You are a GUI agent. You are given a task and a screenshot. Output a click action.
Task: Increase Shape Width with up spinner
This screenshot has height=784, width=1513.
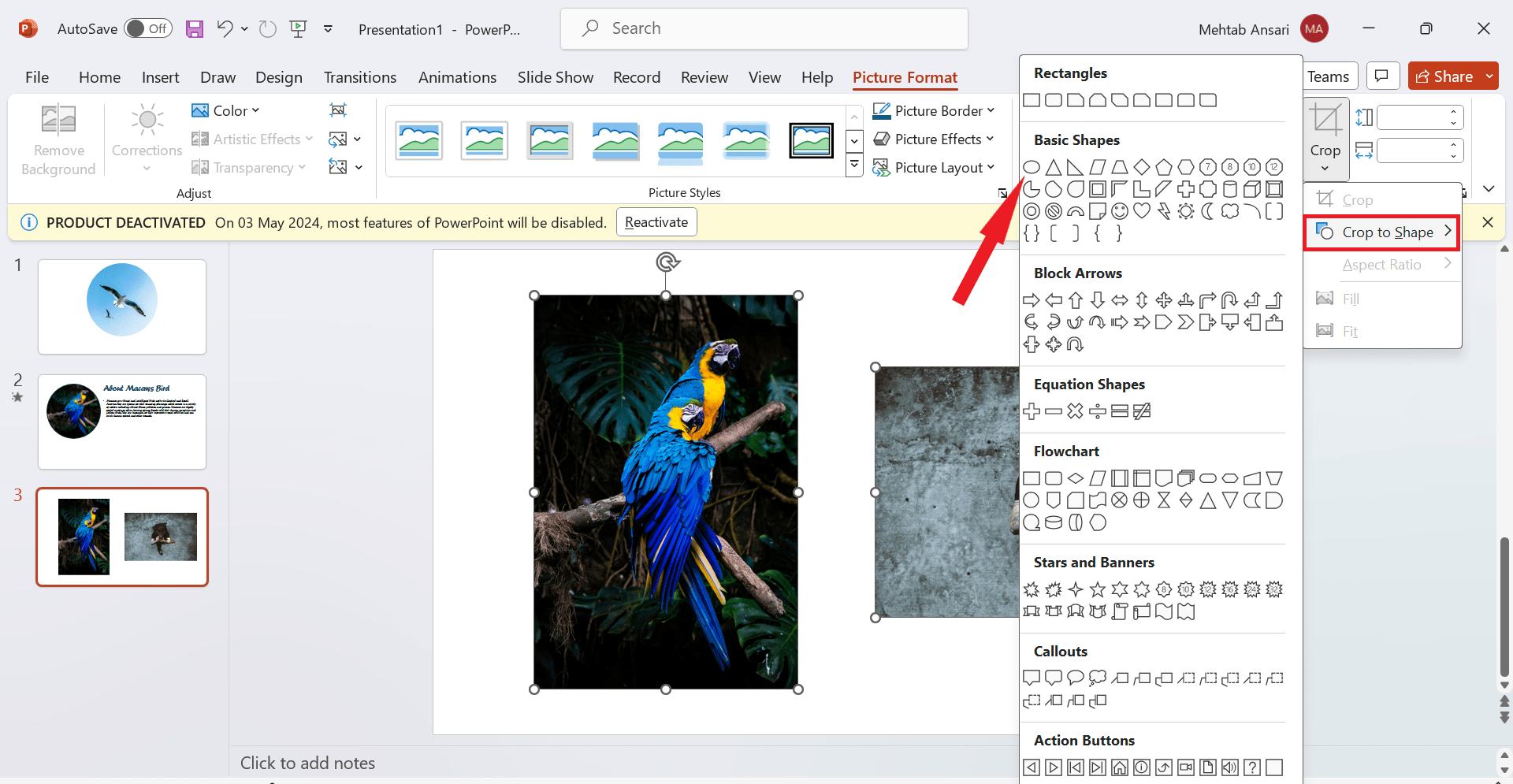coord(1454,144)
